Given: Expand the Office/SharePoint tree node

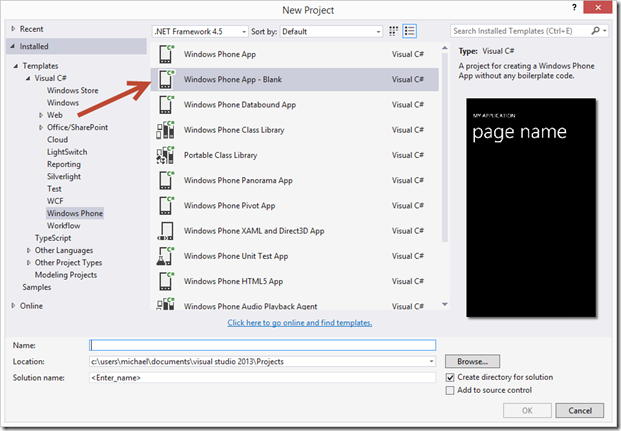Looking at the screenshot, I should pos(40,127).
